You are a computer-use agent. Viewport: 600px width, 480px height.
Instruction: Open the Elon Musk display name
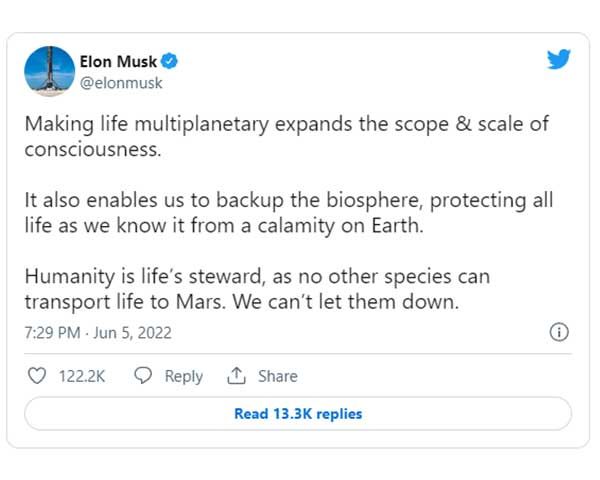[x=118, y=62]
